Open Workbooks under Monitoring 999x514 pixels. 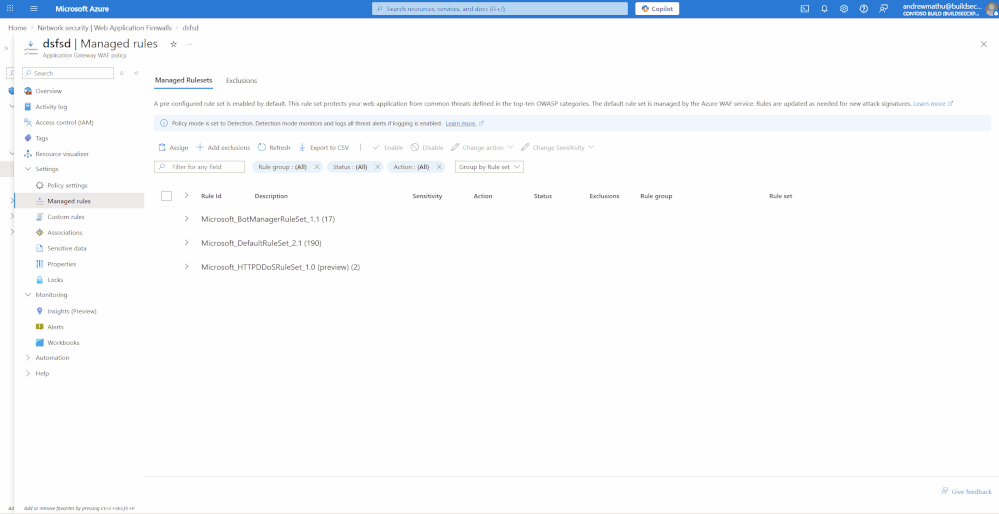[63, 343]
